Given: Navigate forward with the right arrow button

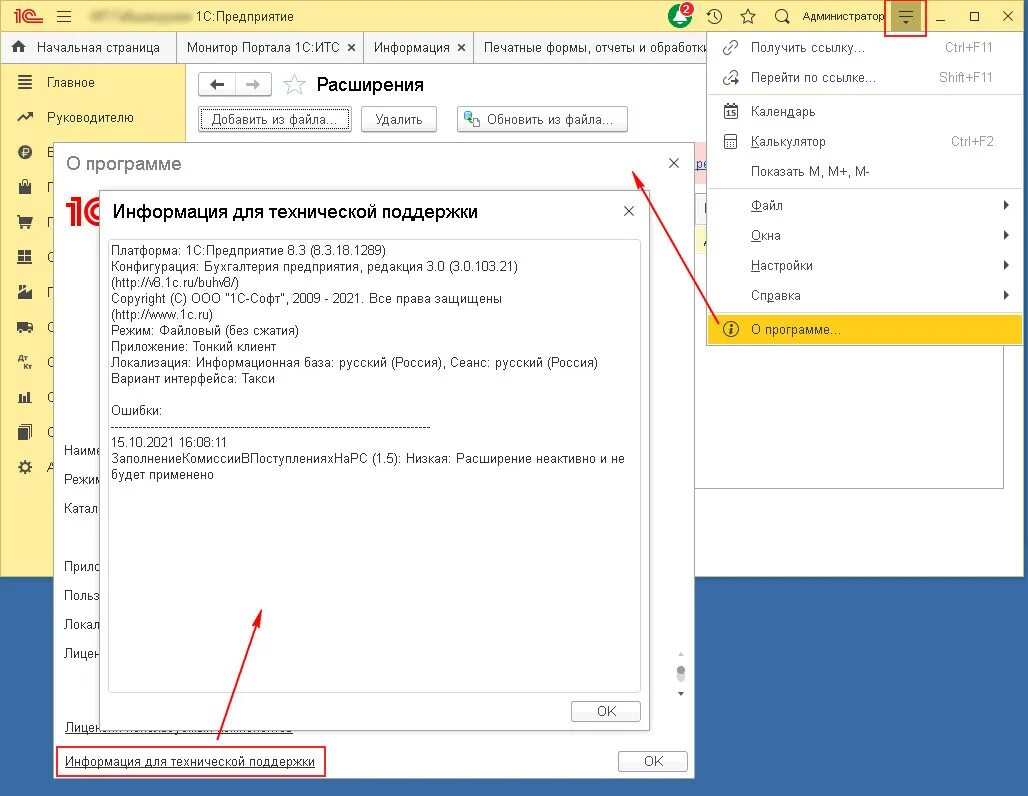Looking at the screenshot, I should click(x=253, y=85).
